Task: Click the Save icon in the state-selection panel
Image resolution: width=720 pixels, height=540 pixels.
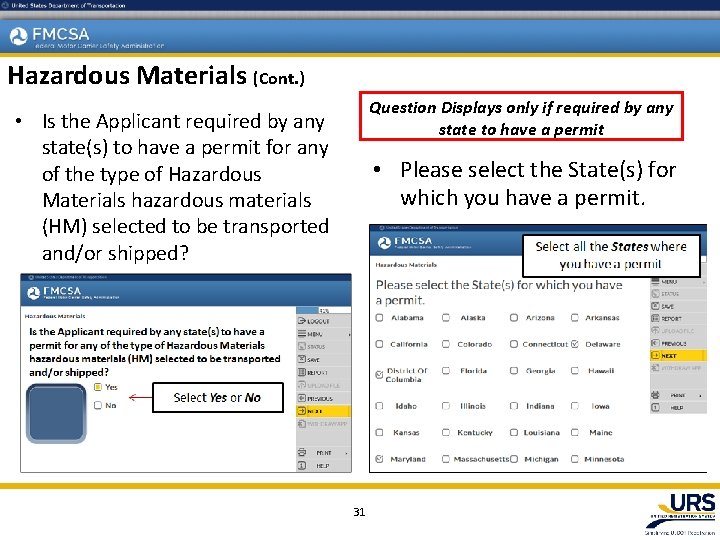Action: pos(655,306)
